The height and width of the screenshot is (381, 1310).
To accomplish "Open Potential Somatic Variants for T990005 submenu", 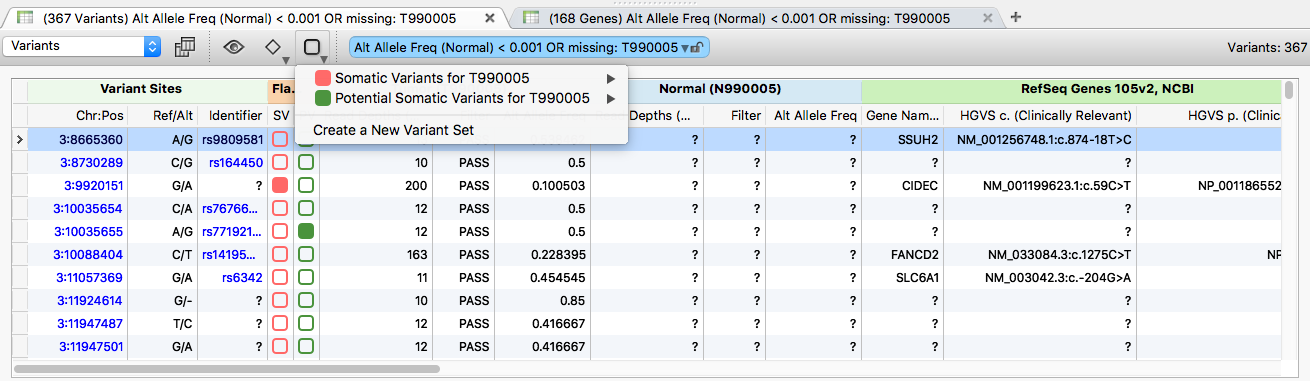I will (461, 98).
